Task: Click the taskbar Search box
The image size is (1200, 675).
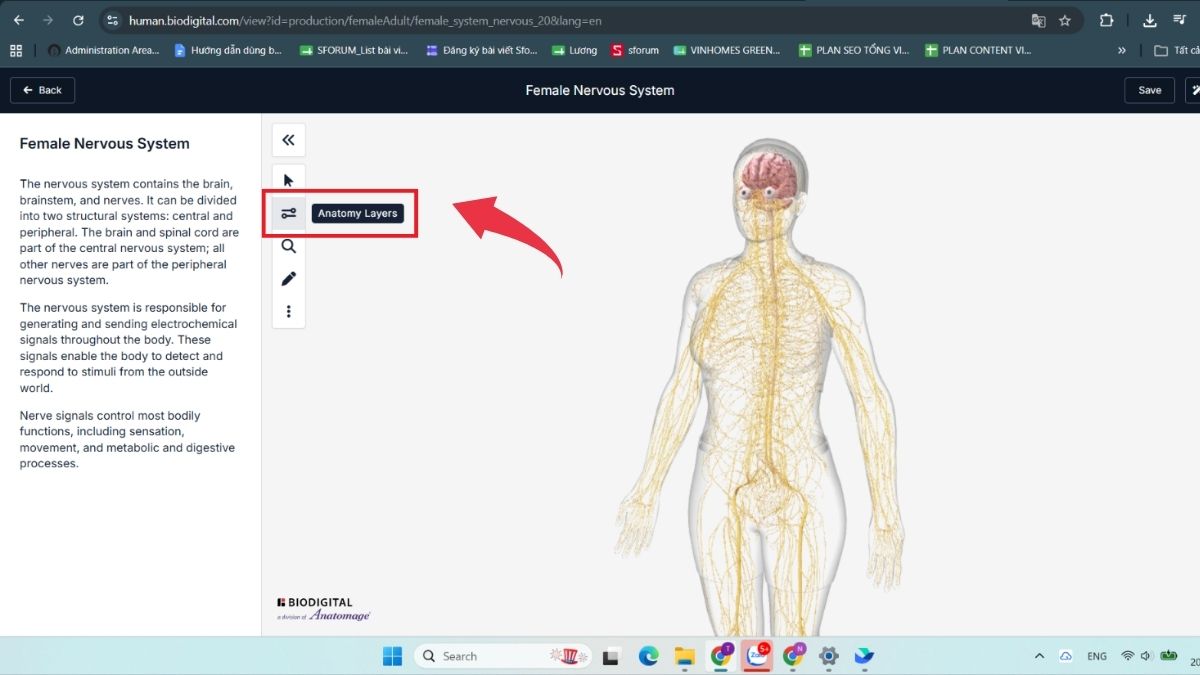Action: (x=503, y=656)
